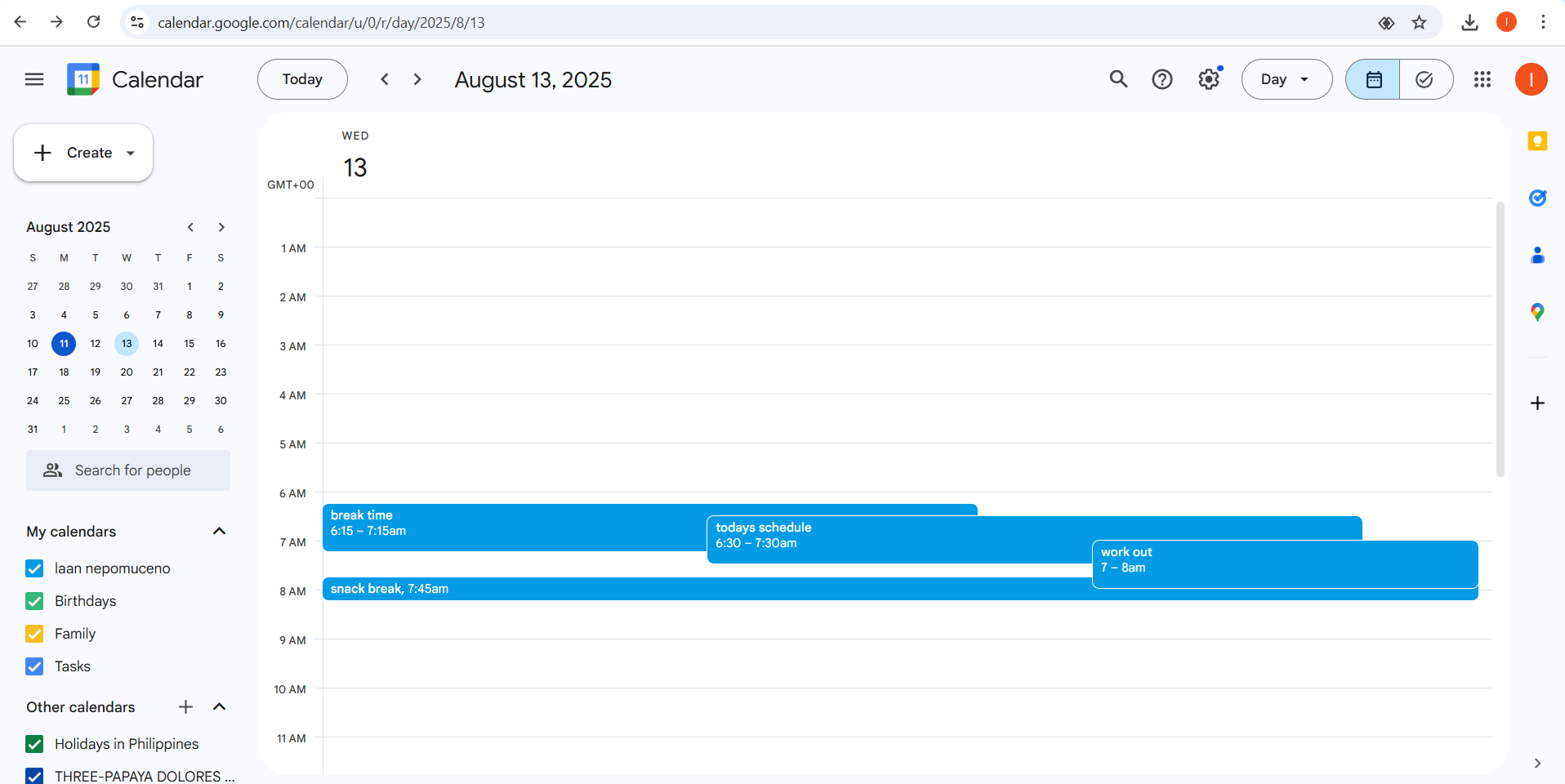The width and height of the screenshot is (1565, 784).
Task: Click the search magnifier icon
Action: (1118, 79)
